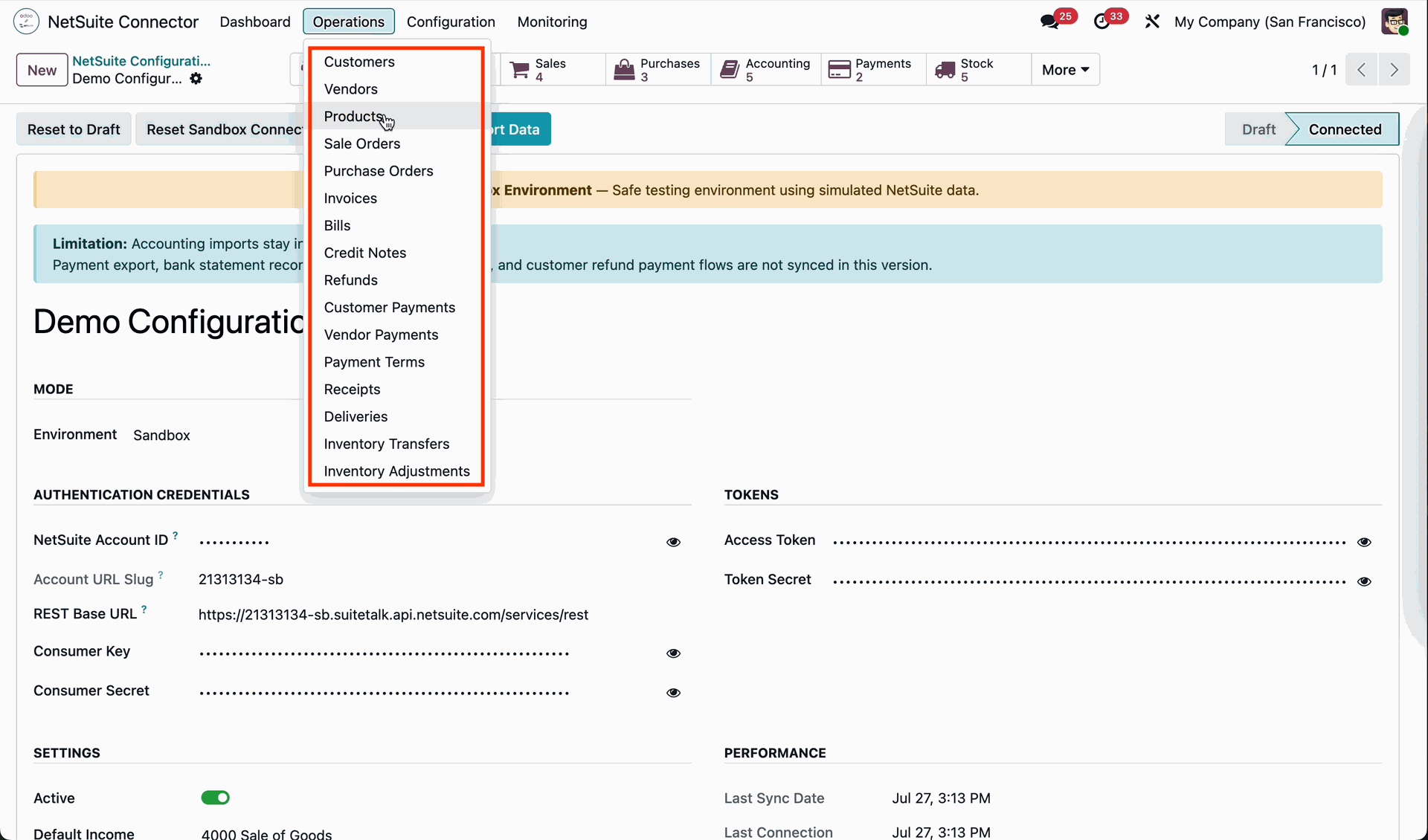
Task: Click the debug tools wrench icon
Action: click(1152, 22)
